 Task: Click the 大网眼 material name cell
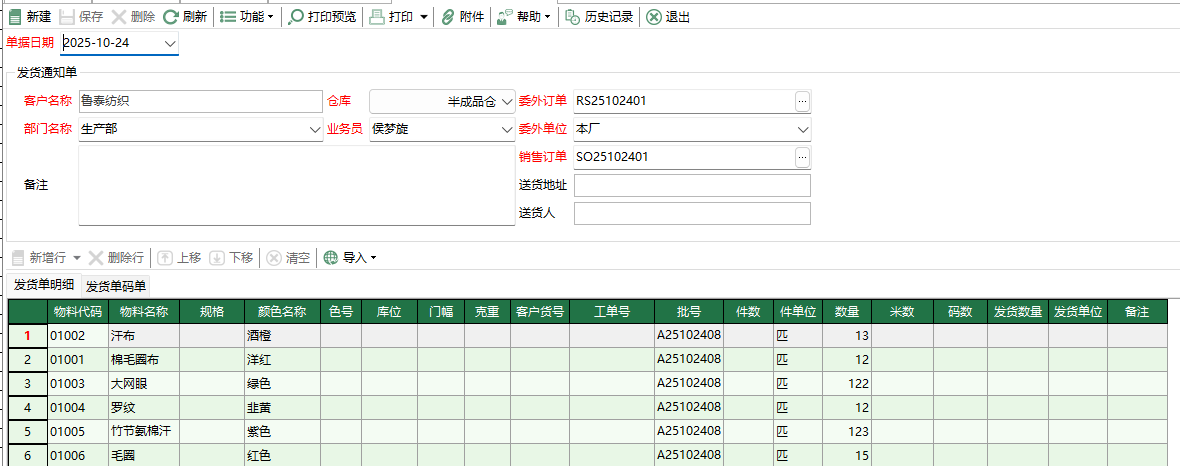tap(144, 384)
